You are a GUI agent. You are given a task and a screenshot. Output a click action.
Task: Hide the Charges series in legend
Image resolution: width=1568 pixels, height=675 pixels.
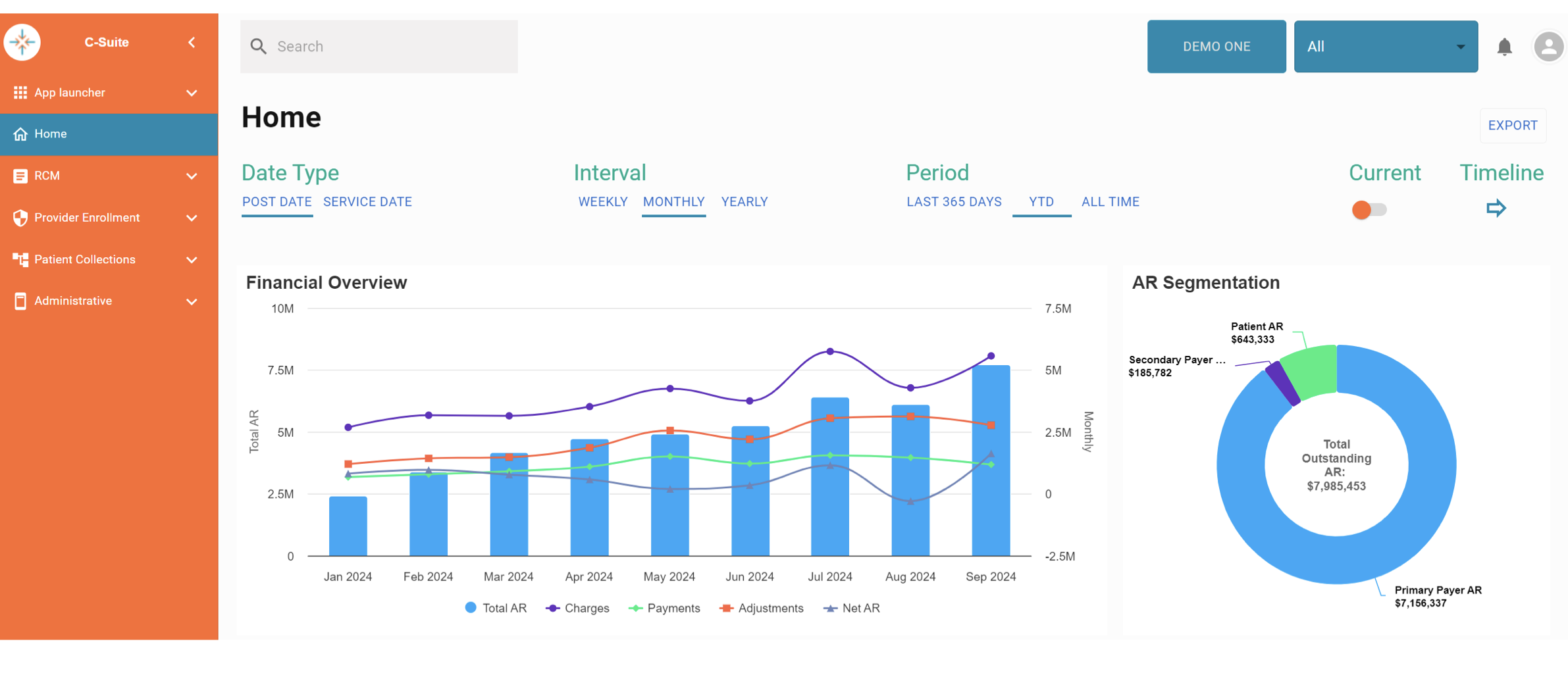coord(577,608)
